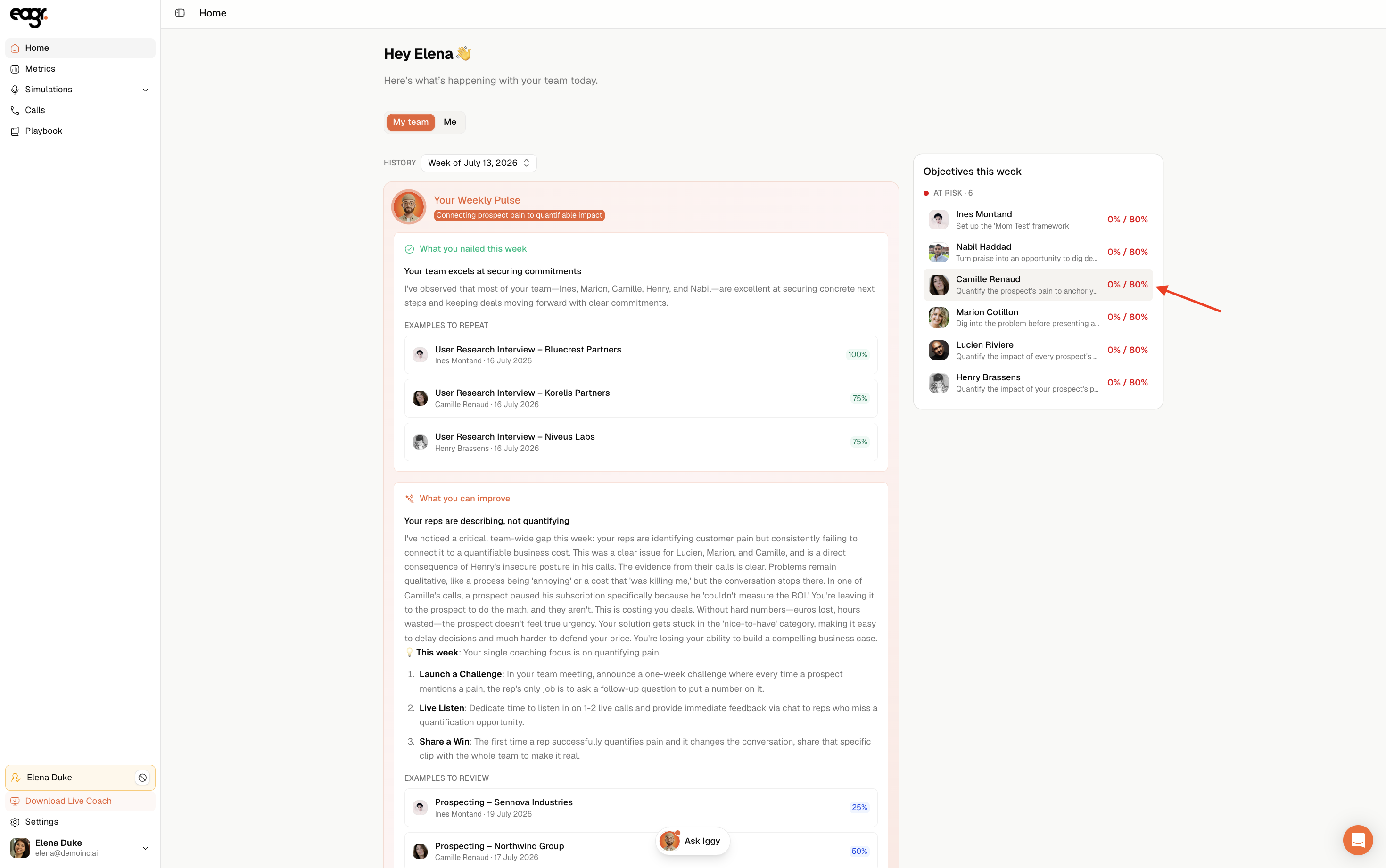
Task: Open the Week of July 13, 2026 dropdown
Action: click(479, 163)
